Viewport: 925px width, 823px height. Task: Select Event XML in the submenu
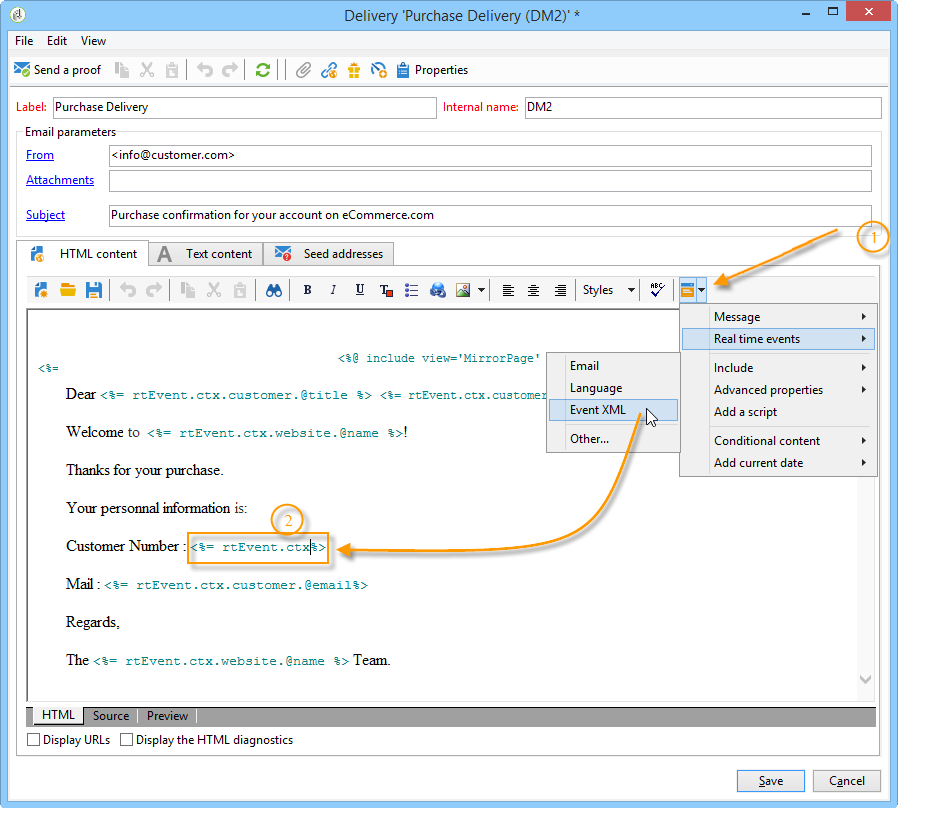(613, 410)
